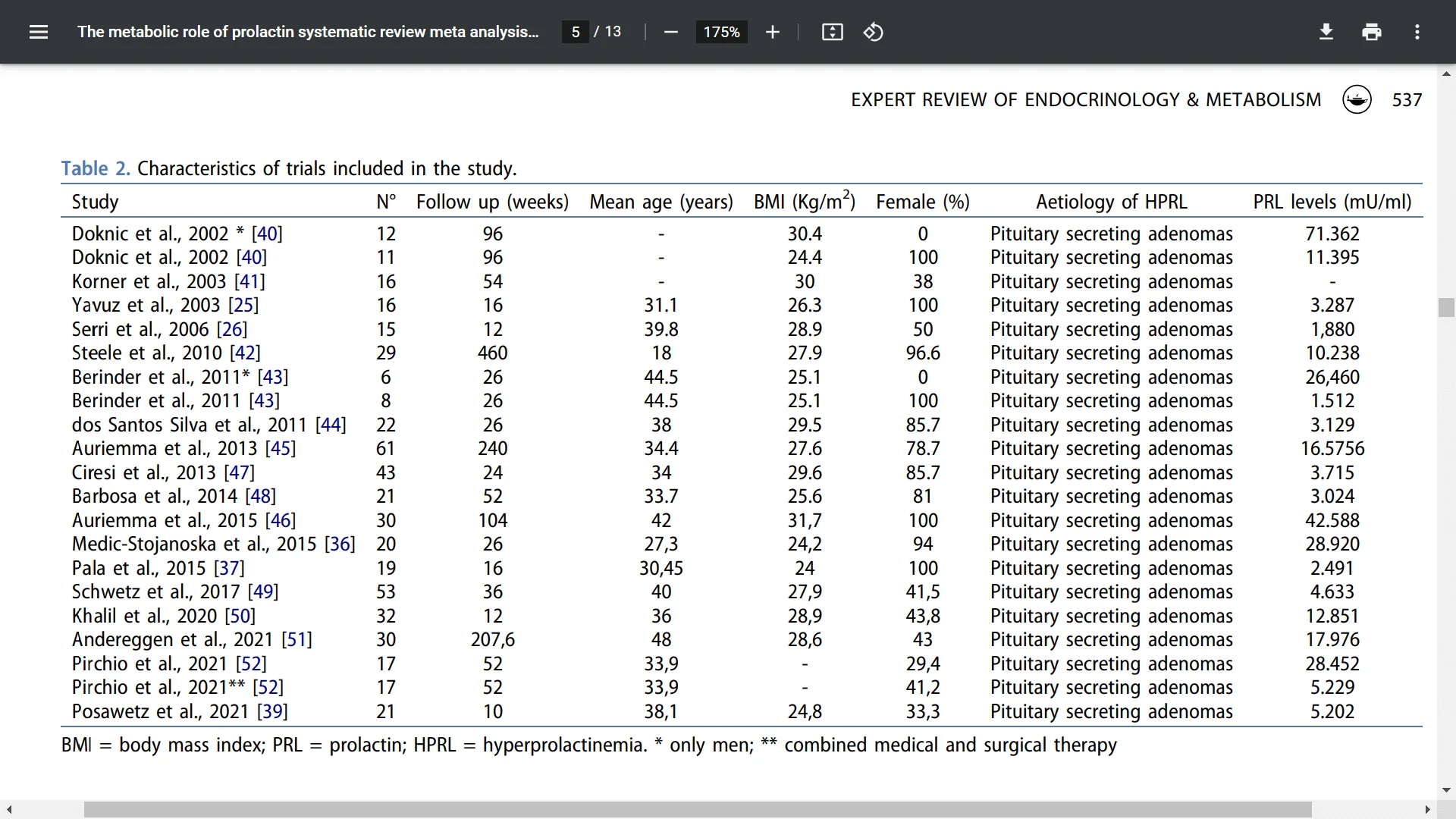The image size is (1456, 819).
Task: Click female percentage 96.6 for Steele
Action: pos(923,353)
